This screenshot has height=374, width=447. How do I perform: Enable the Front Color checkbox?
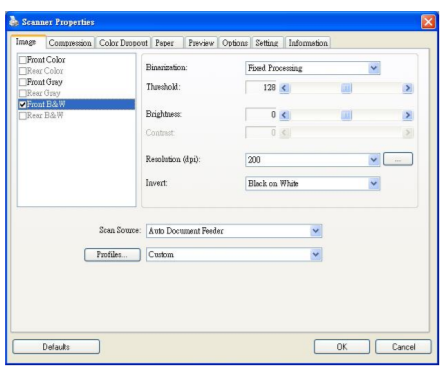click(23, 60)
